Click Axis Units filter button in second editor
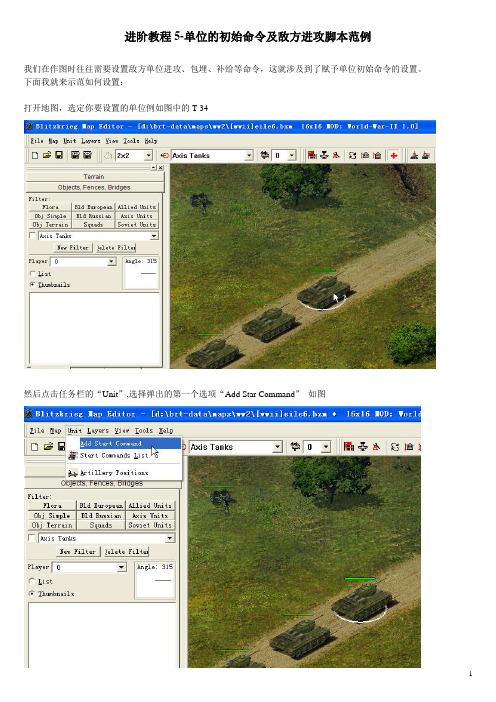 point(150,515)
